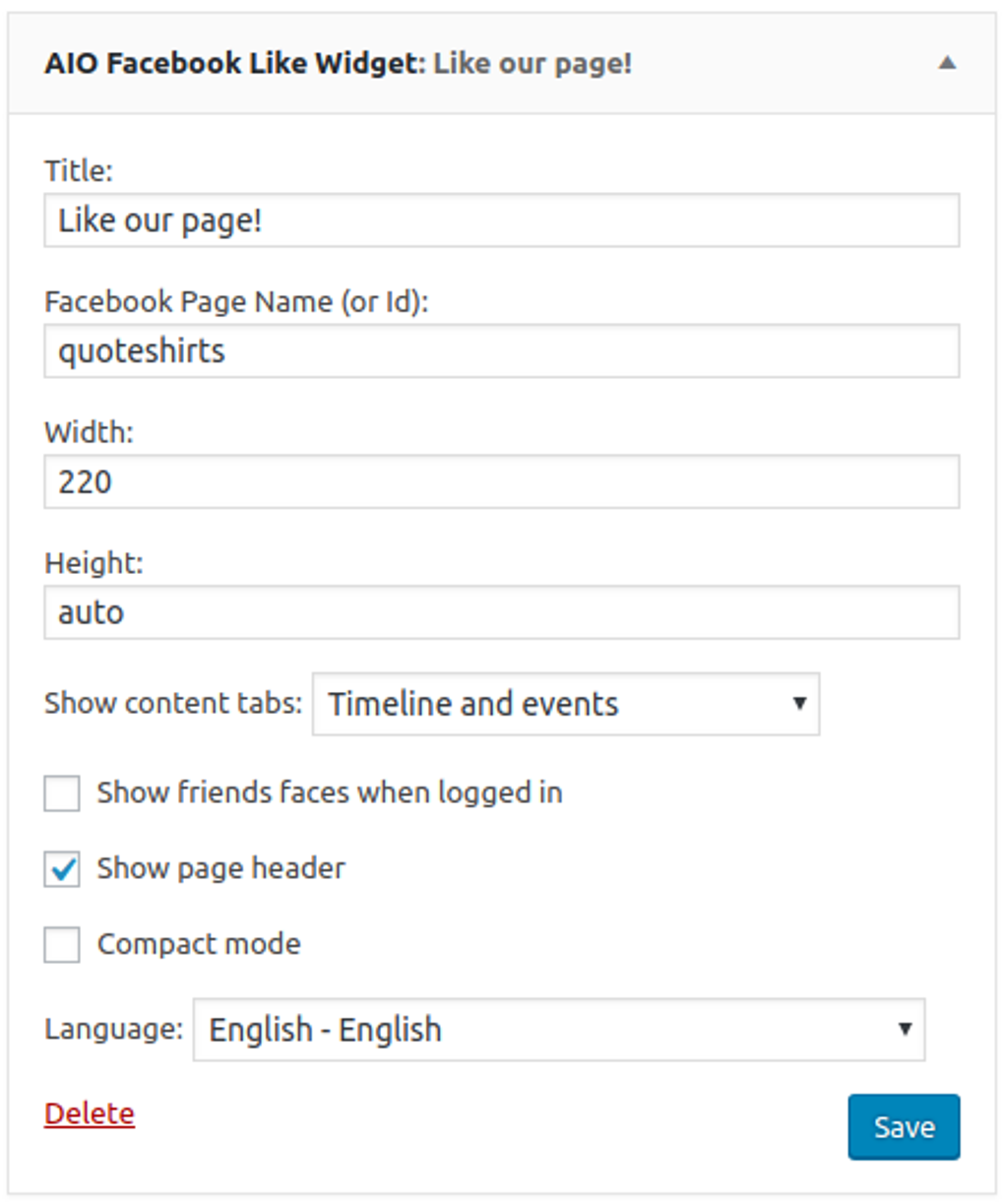Screen dimensions: 1004x1204
Task: Enable Show friends faces when logged in
Action: (x=62, y=792)
